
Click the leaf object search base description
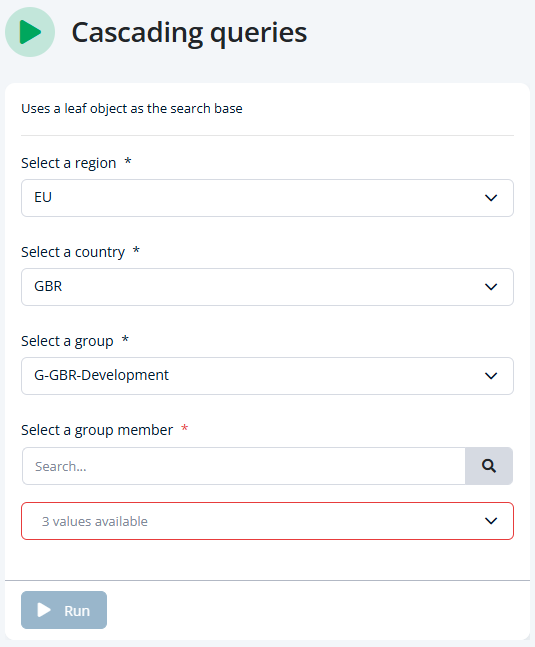pos(132,109)
